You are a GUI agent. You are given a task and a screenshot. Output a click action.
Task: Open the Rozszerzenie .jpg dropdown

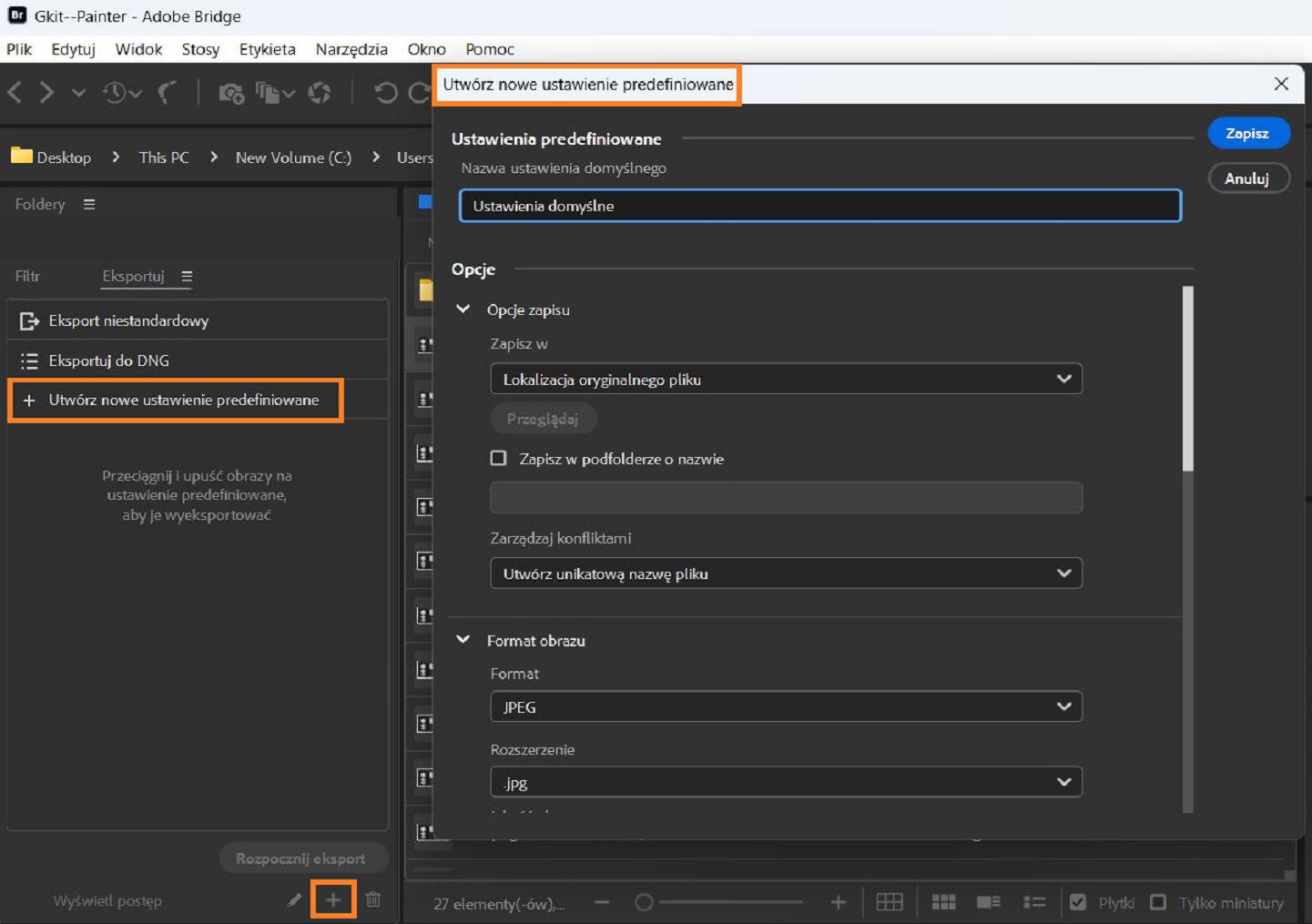(x=786, y=782)
